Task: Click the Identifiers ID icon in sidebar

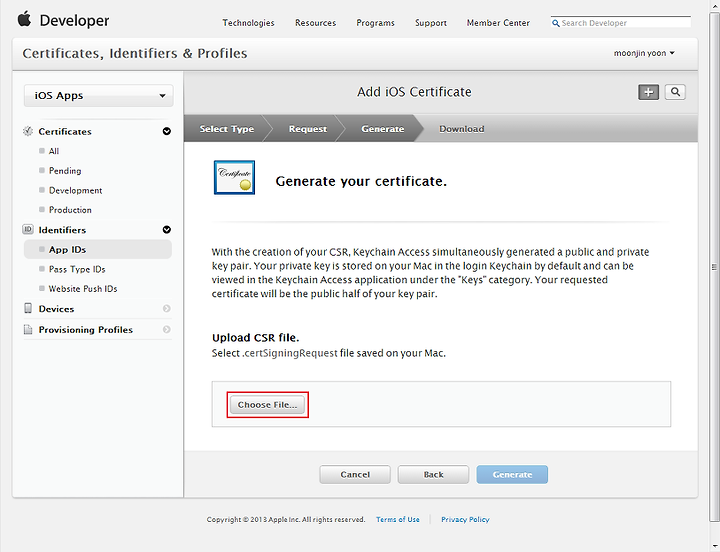Action: pyautogui.click(x=28, y=229)
